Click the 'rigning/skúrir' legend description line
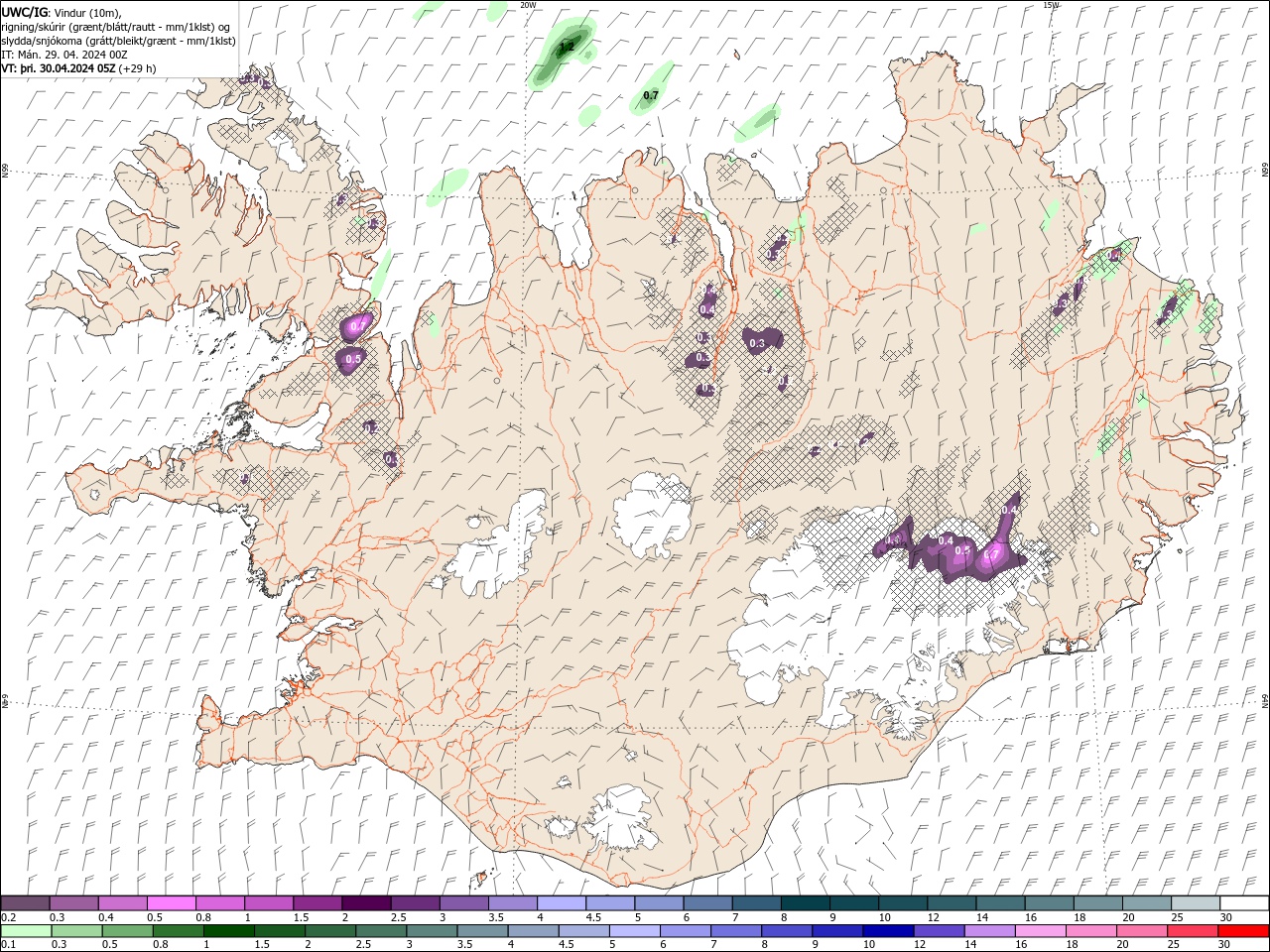 coord(116,27)
